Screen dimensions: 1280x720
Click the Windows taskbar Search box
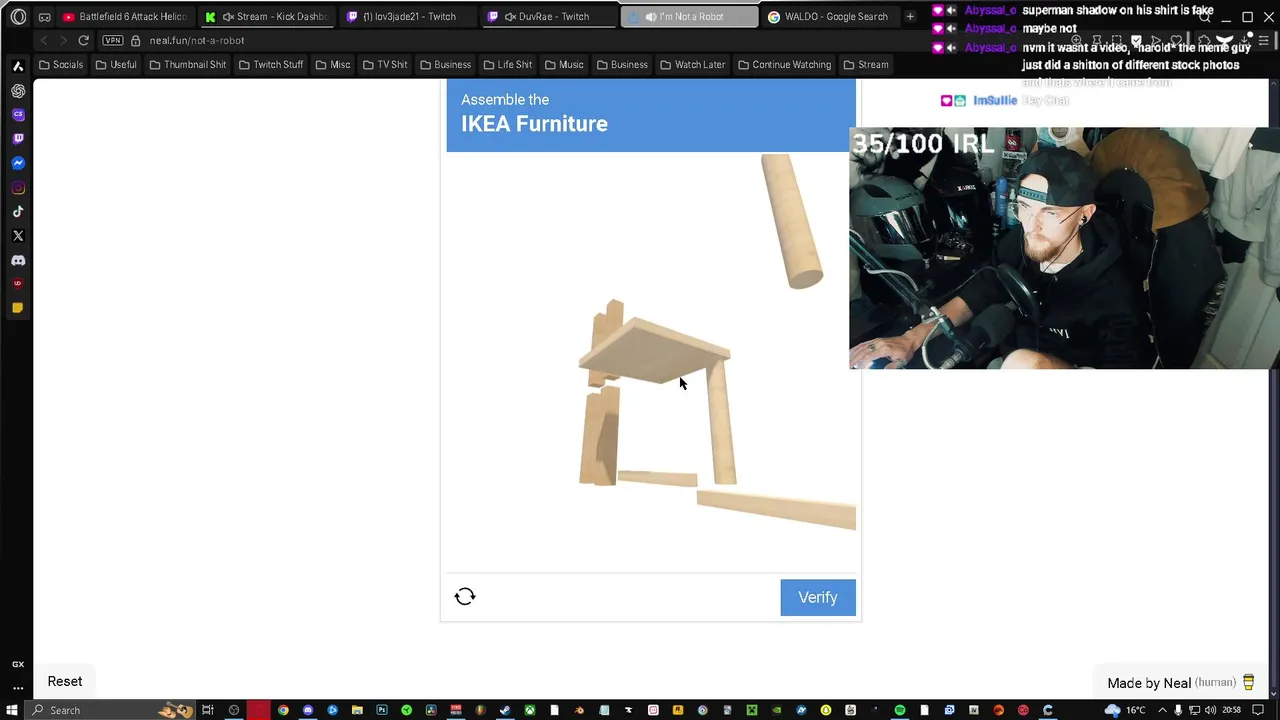110,710
